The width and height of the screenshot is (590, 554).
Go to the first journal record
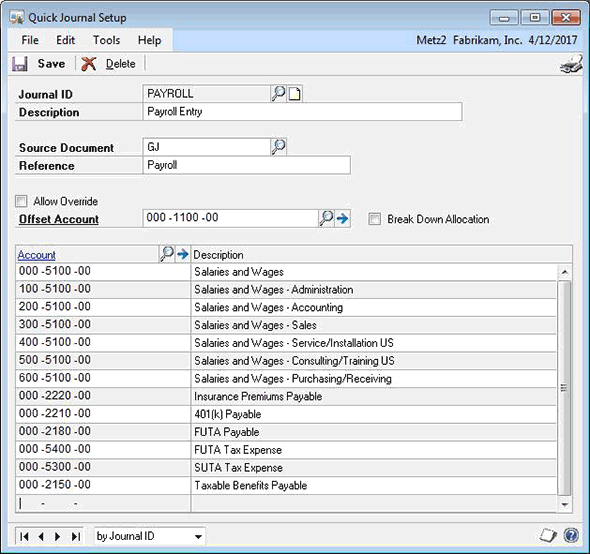(24, 536)
